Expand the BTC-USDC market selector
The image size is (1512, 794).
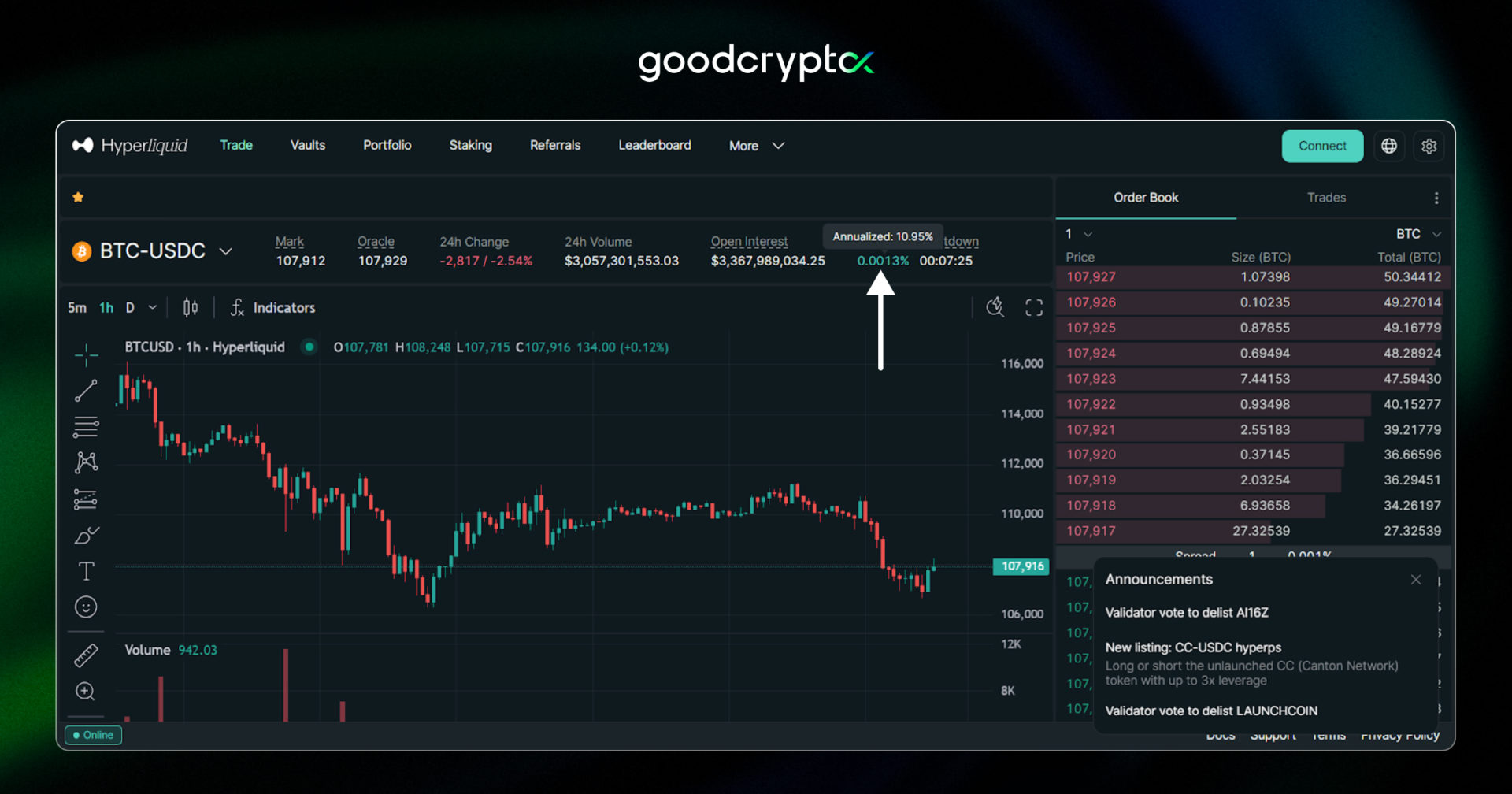pos(227,250)
